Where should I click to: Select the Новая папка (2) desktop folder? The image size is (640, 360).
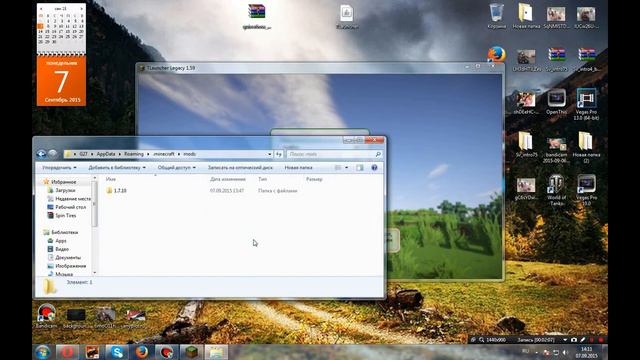(x=586, y=147)
